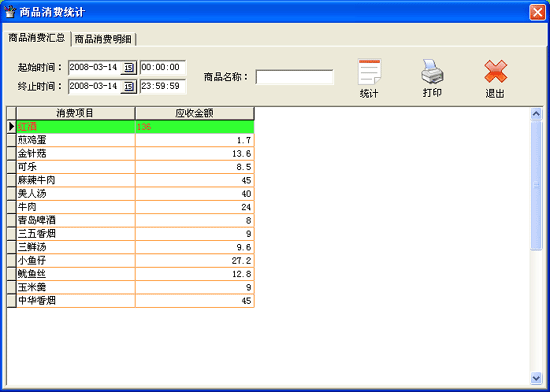550x392 pixels.
Task: Click the scrollbar up arrow
Action: point(536,114)
